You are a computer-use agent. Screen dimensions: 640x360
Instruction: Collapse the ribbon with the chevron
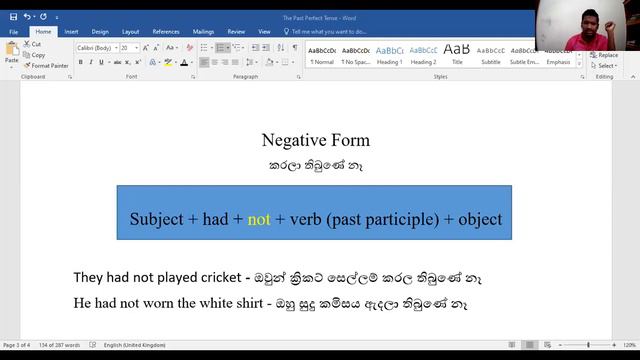pos(633,77)
